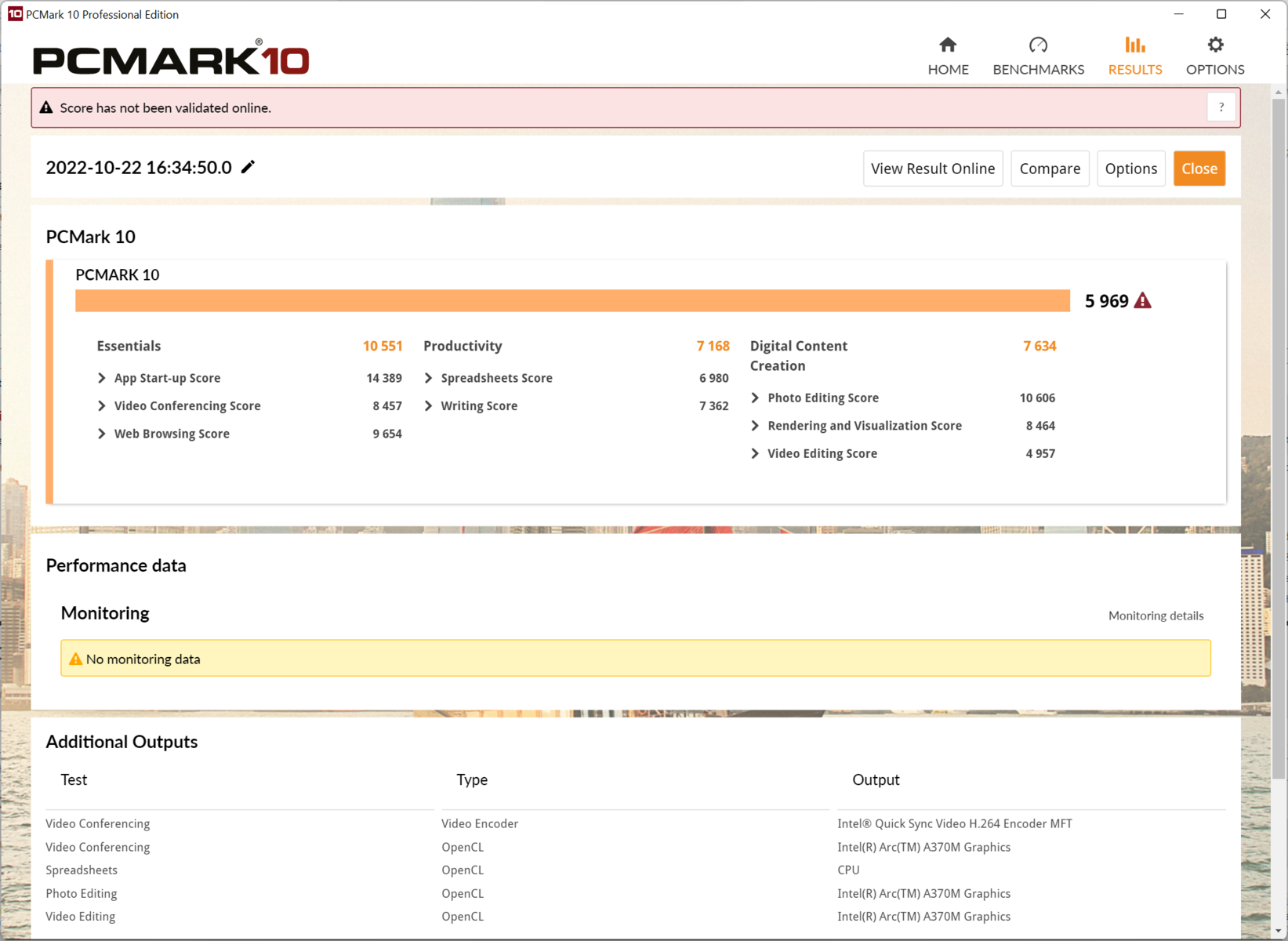This screenshot has width=1288, height=941.
Task: Click the Digital Content Creation heading
Action: pyautogui.click(x=799, y=356)
